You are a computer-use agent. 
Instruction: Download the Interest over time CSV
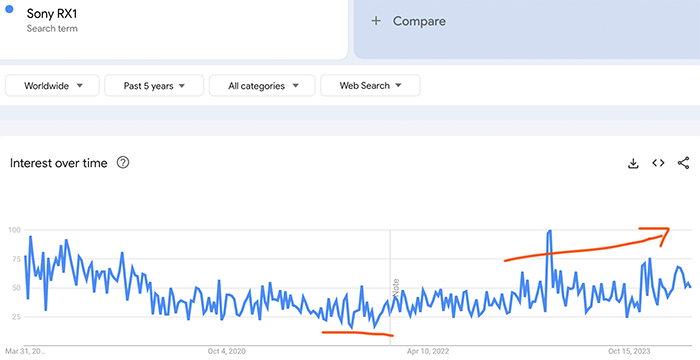tap(633, 163)
